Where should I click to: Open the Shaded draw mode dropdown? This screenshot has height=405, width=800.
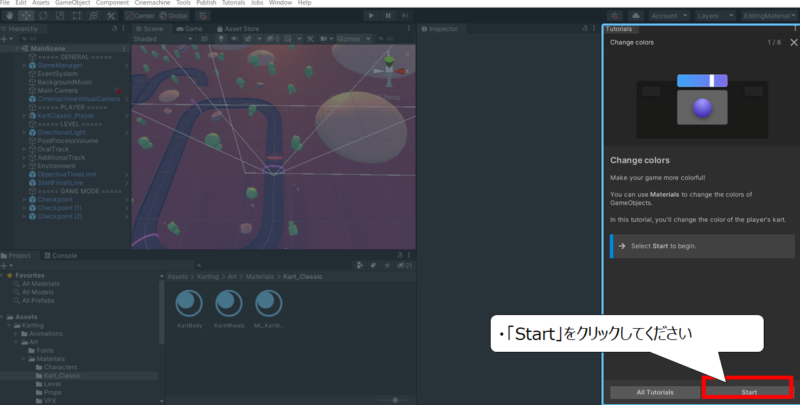(x=163, y=39)
